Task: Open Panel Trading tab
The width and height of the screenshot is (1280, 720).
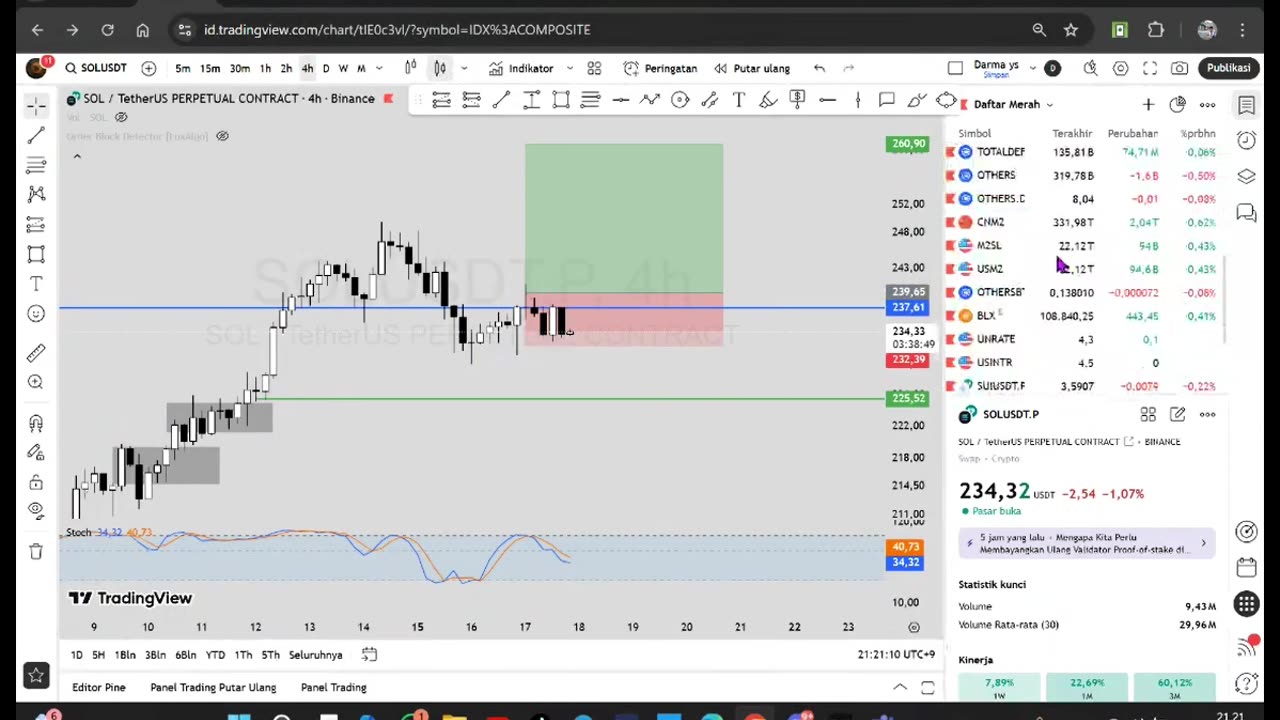Action: coord(334,687)
